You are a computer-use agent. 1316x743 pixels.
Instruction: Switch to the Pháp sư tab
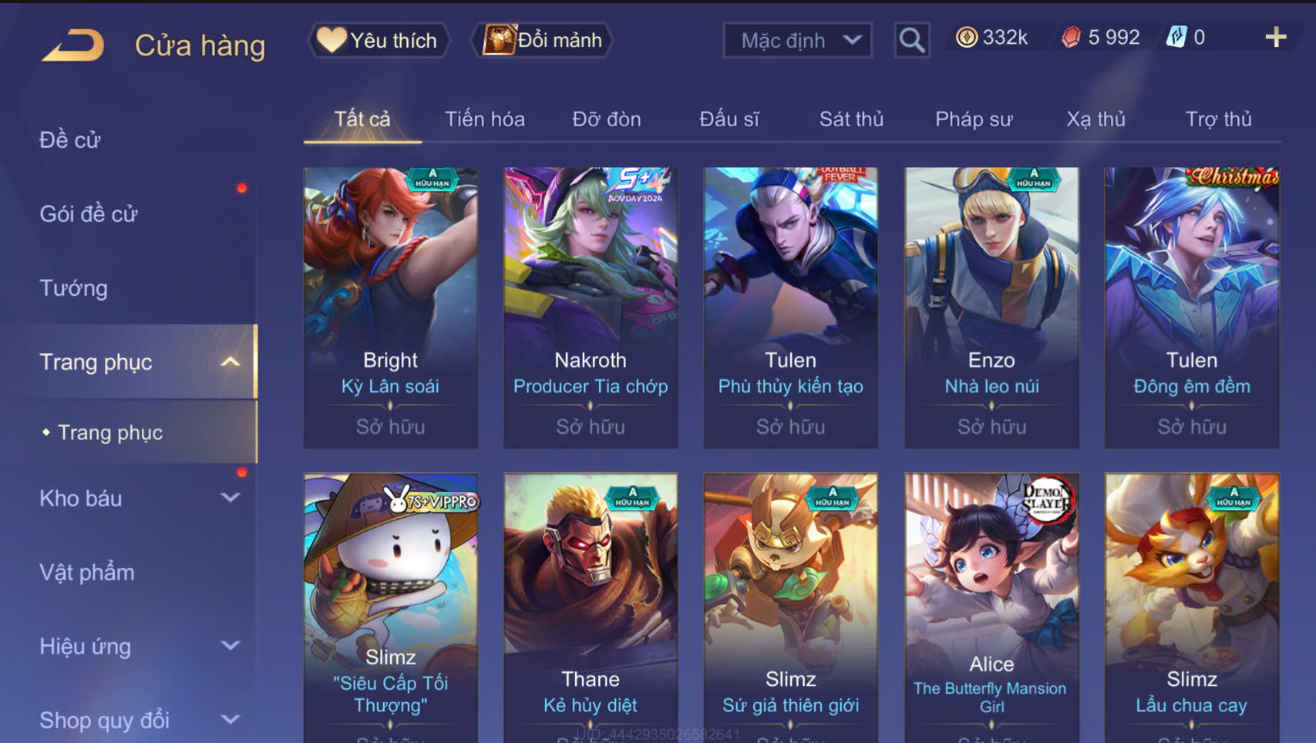973,119
